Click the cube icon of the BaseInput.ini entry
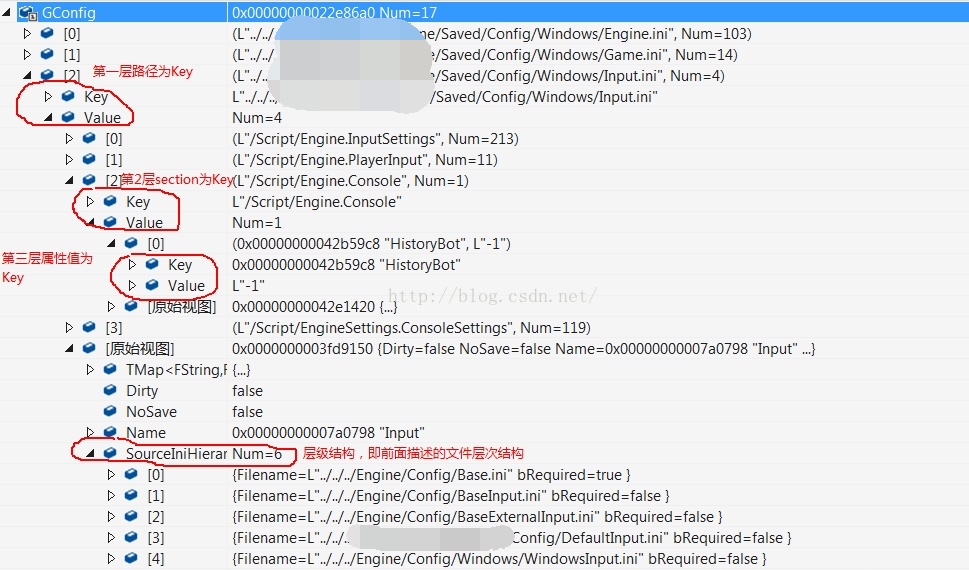The image size is (969, 570). pyautogui.click(x=132, y=495)
